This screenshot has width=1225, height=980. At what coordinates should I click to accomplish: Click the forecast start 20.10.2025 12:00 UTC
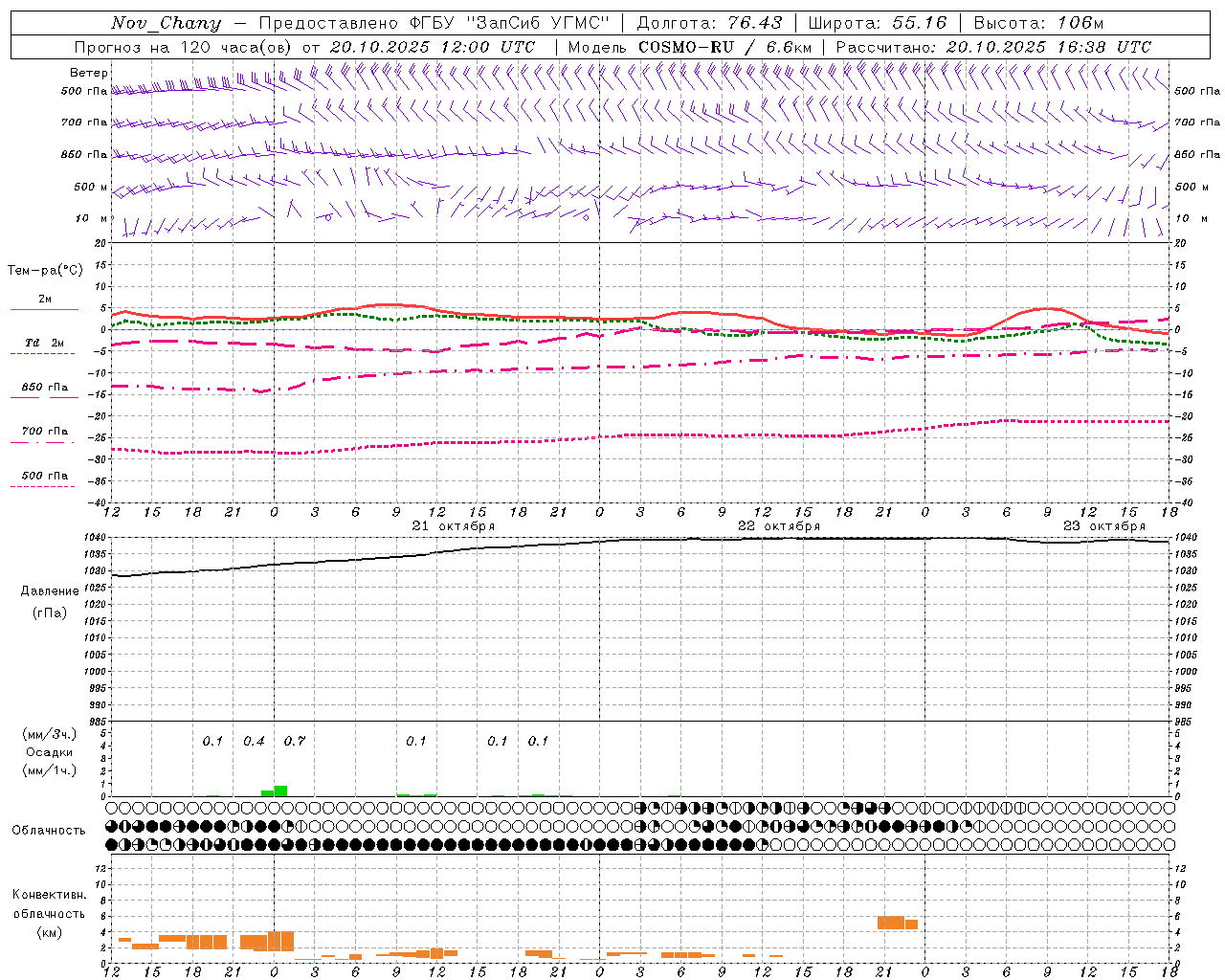(x=433, y=47)
